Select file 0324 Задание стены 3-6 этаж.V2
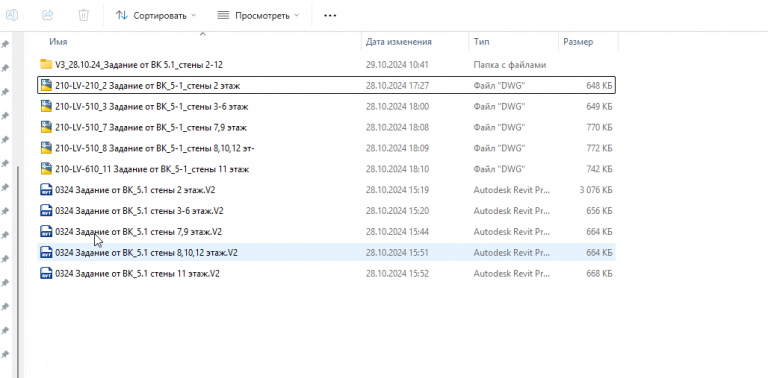Screen dimensions: 768x378 pos(140,211)
